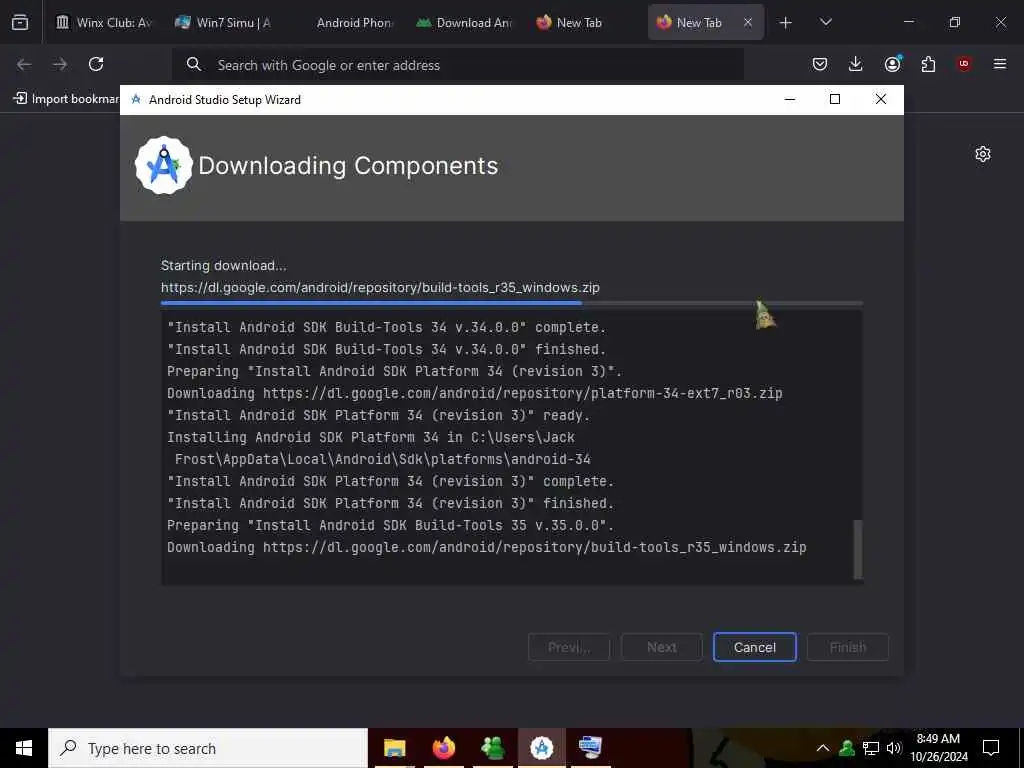Viewport: 1024px width, 768px height.
Task: Expand the list all tabs chevron
Action: (825, 22)
